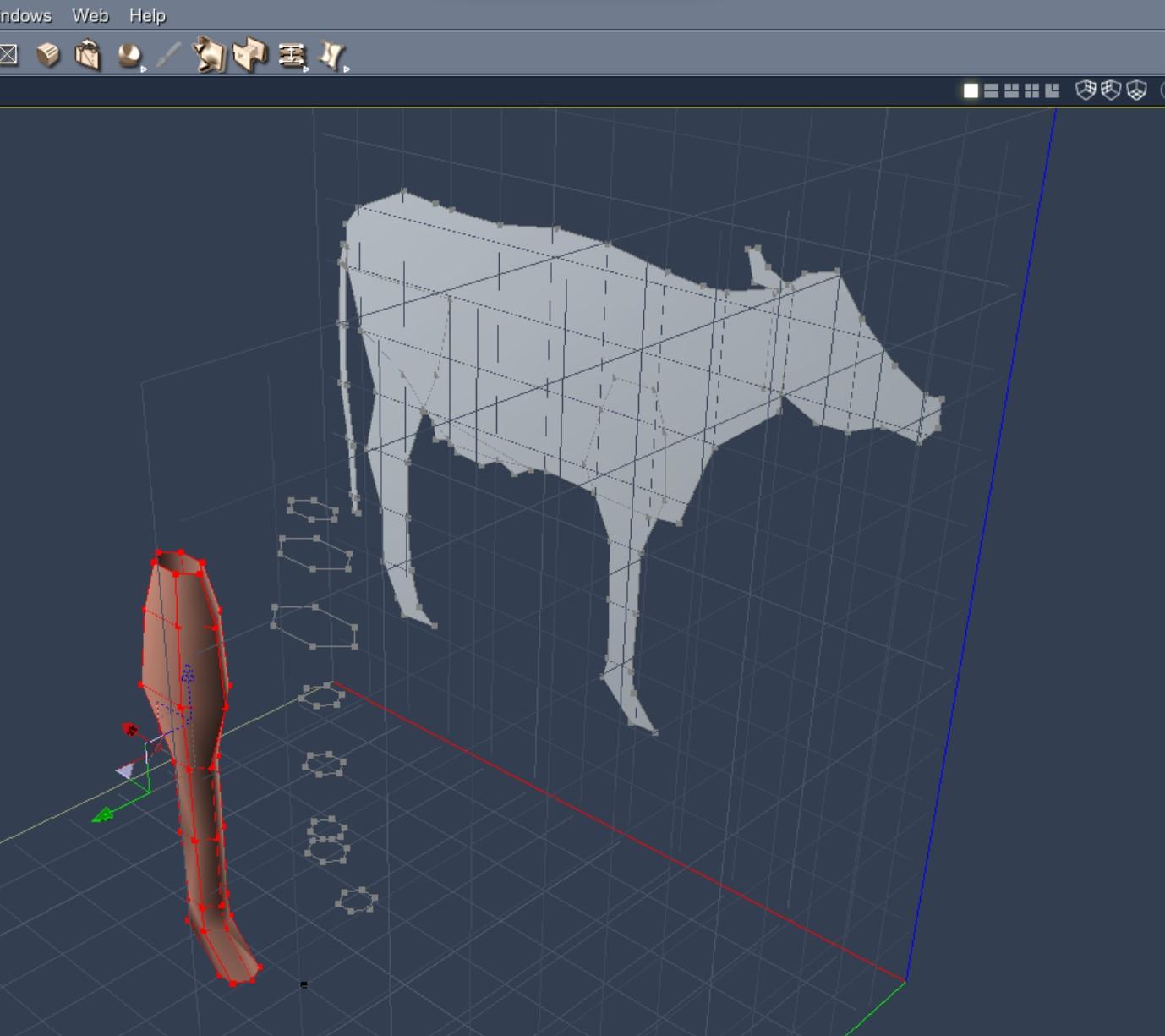
Task: Click the greyed-out knife tool icon
Action: point(168,55)
